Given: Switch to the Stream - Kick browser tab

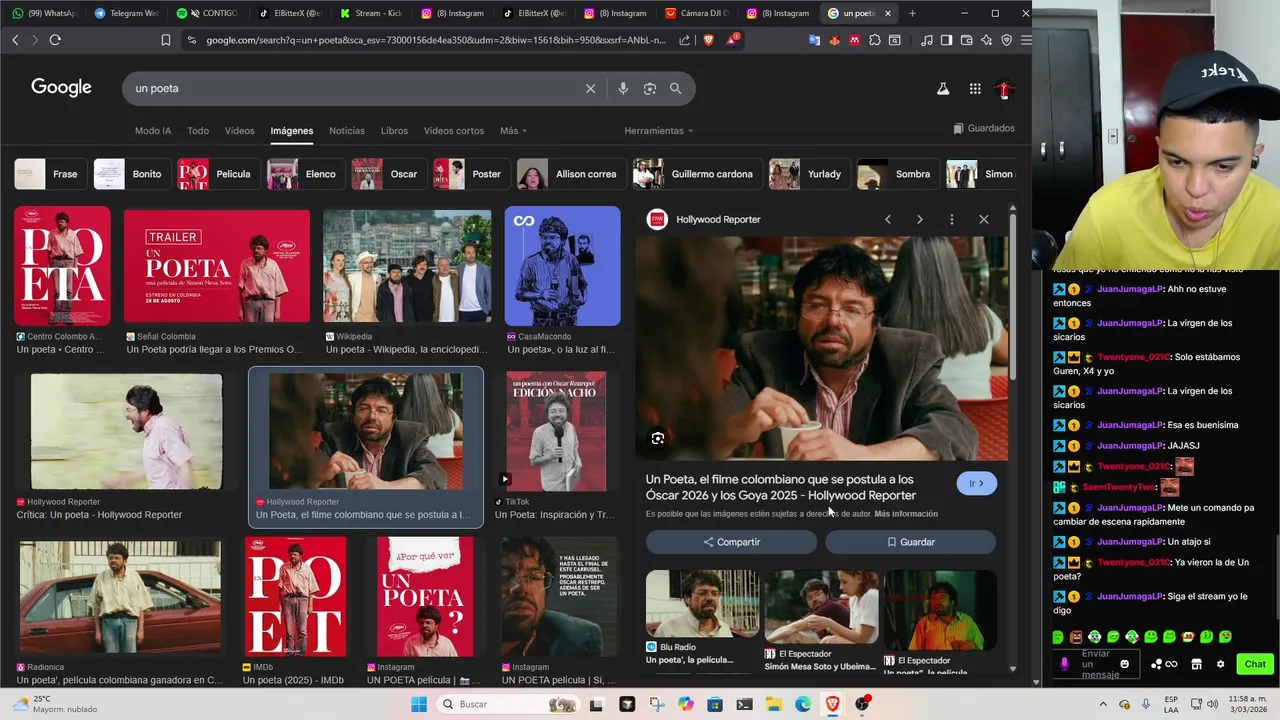Looking at the screenshot, I should pos(371,13).
